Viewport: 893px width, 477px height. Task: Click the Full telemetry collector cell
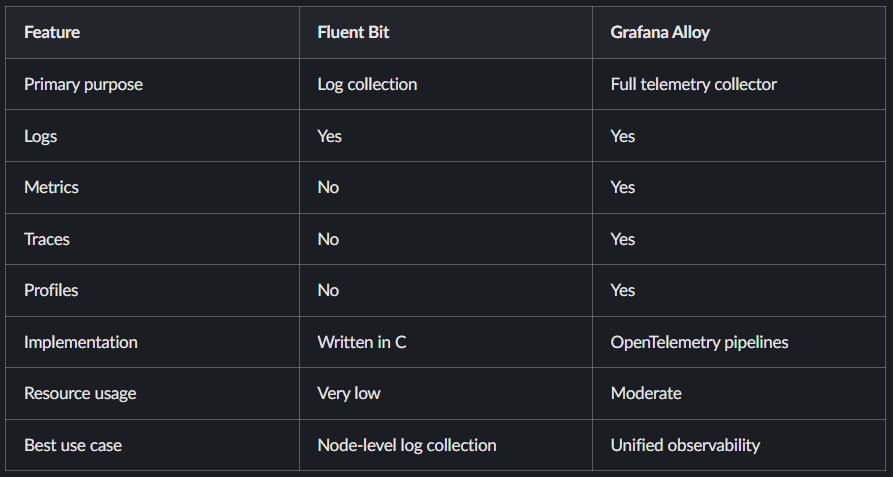click(x=693, y=84)
